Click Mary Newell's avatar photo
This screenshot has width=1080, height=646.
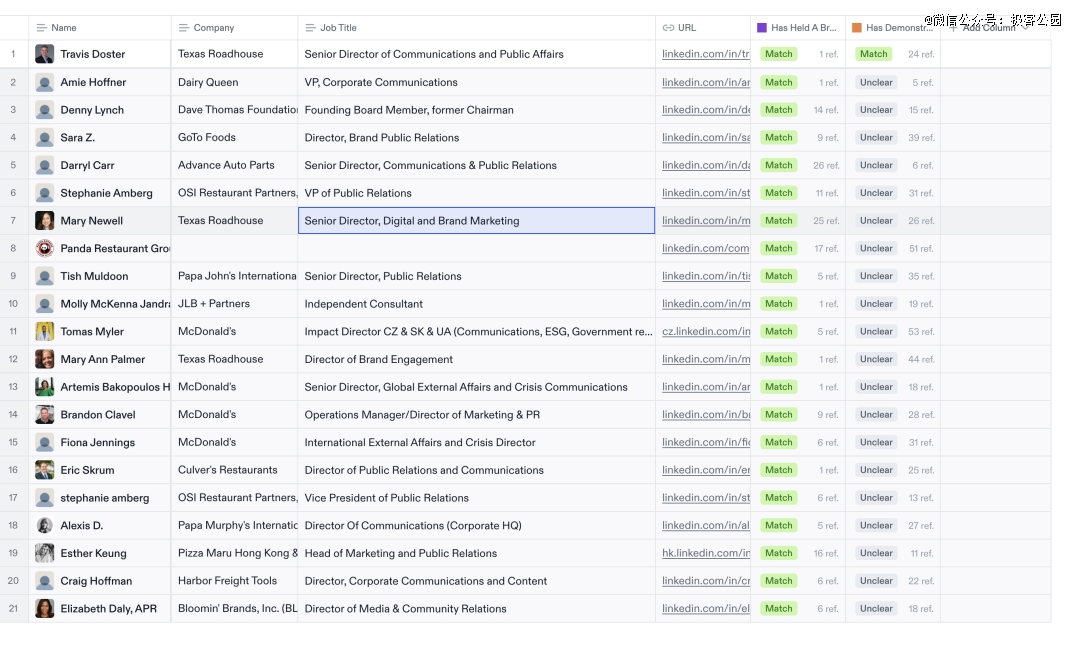tap(45, 221)
